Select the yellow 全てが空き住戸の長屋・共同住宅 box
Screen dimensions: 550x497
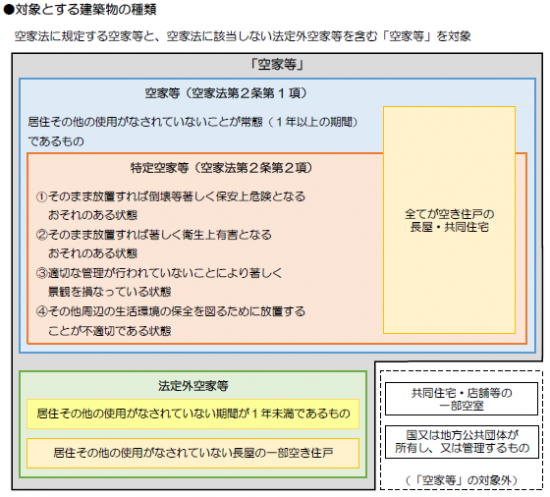(449, 220)
